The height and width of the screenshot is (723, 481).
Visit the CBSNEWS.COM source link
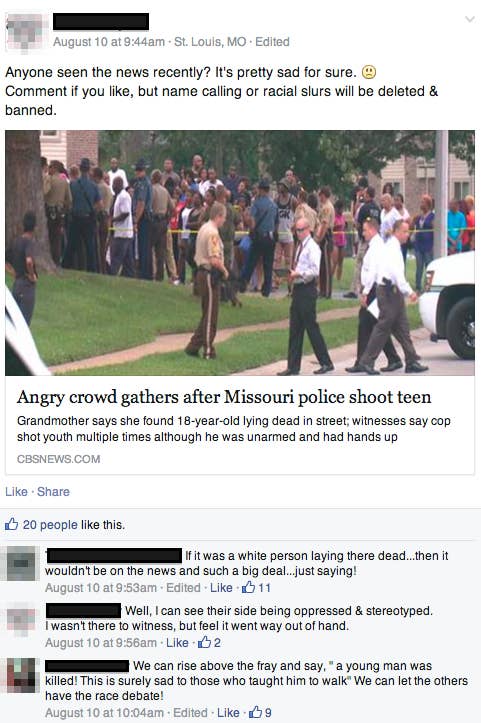click(x=59, y=459)
